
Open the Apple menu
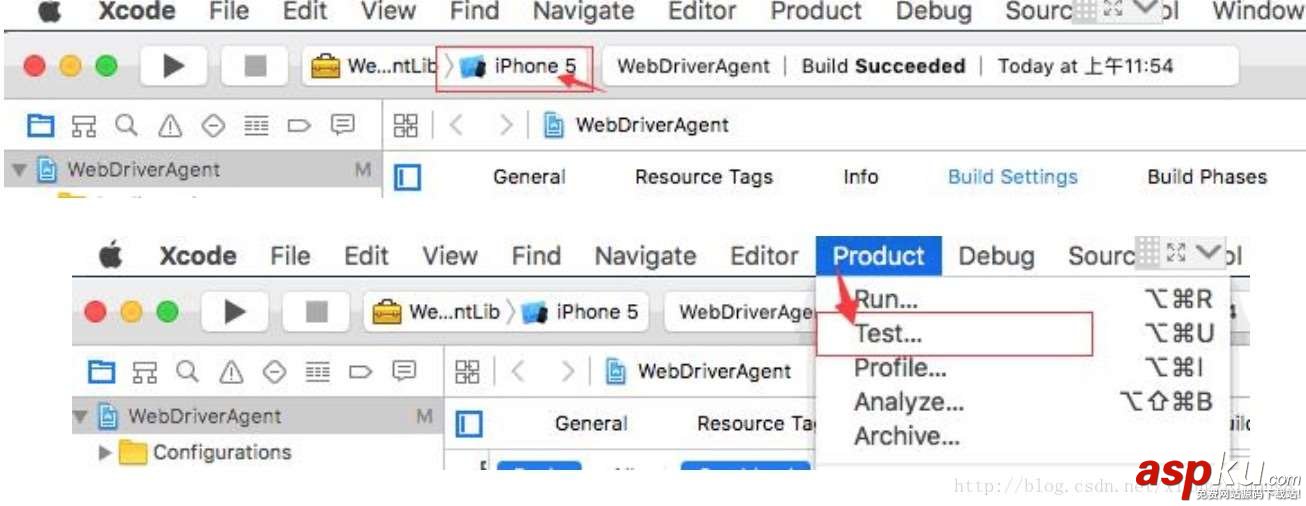[x=49, y=11]
